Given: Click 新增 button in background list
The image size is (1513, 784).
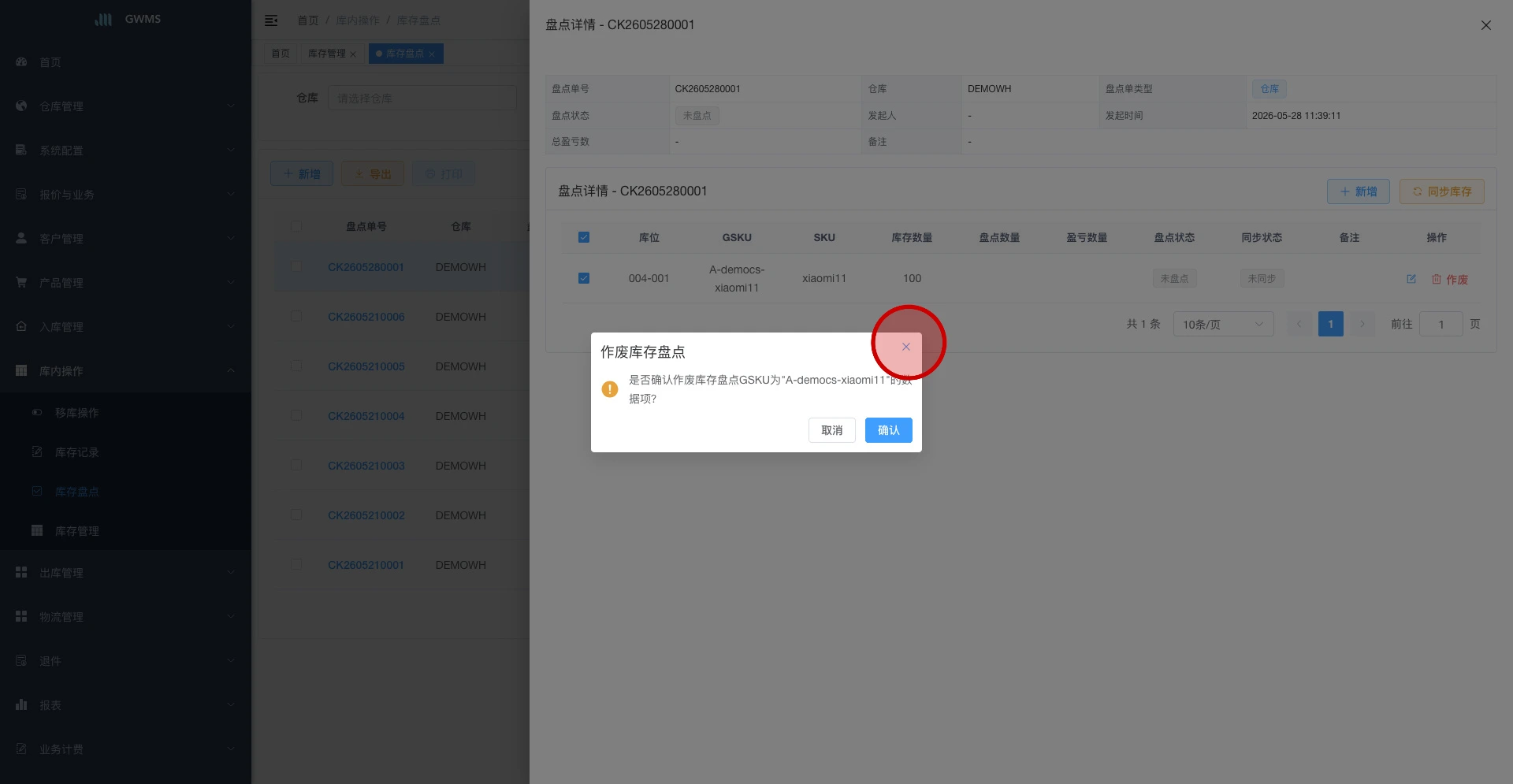Looking at the screenshot, I should pyautogui.click(x=302, y=174).
